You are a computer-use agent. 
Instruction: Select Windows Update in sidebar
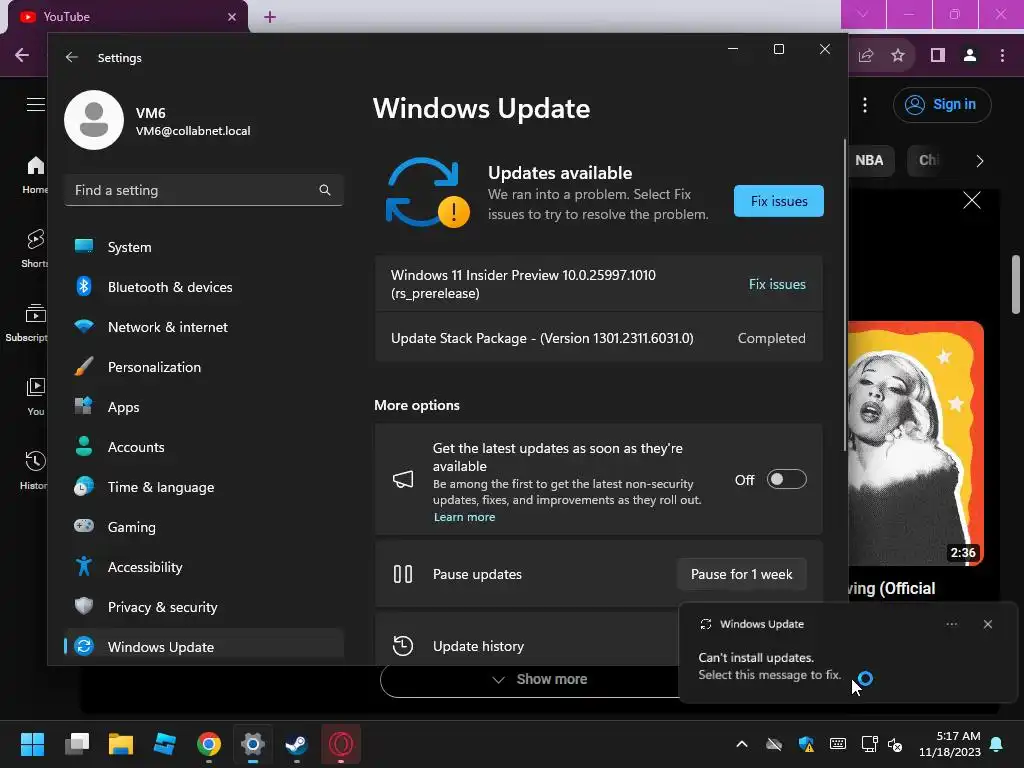[x=204, y=647]
